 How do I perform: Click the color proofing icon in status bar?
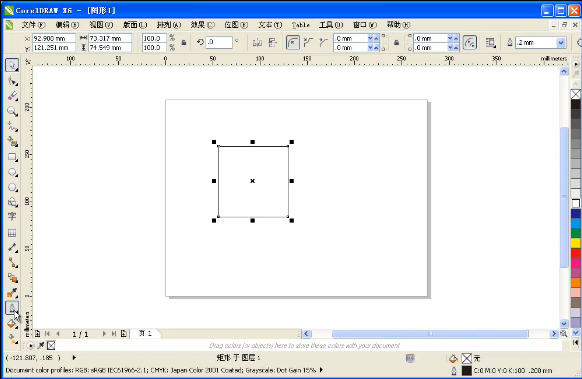click(x=410, y=358)
